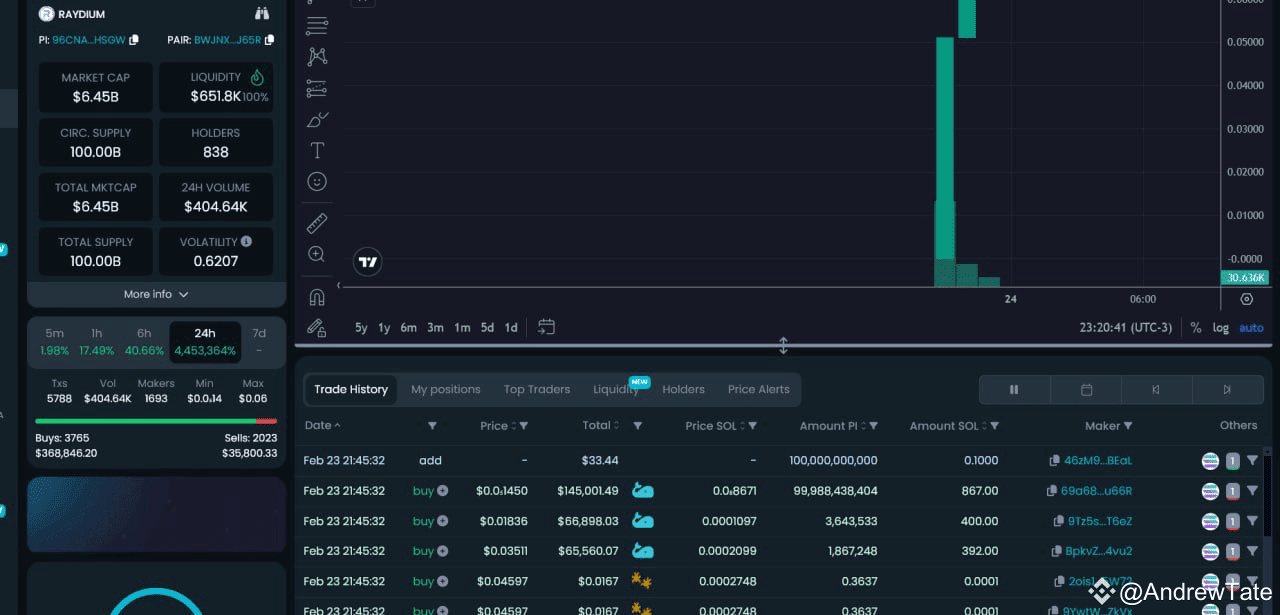Viewport: 1280px width, 615px height.
Task: Select the Fibonacci retracement drawing tool
Action: pos(317,26)
